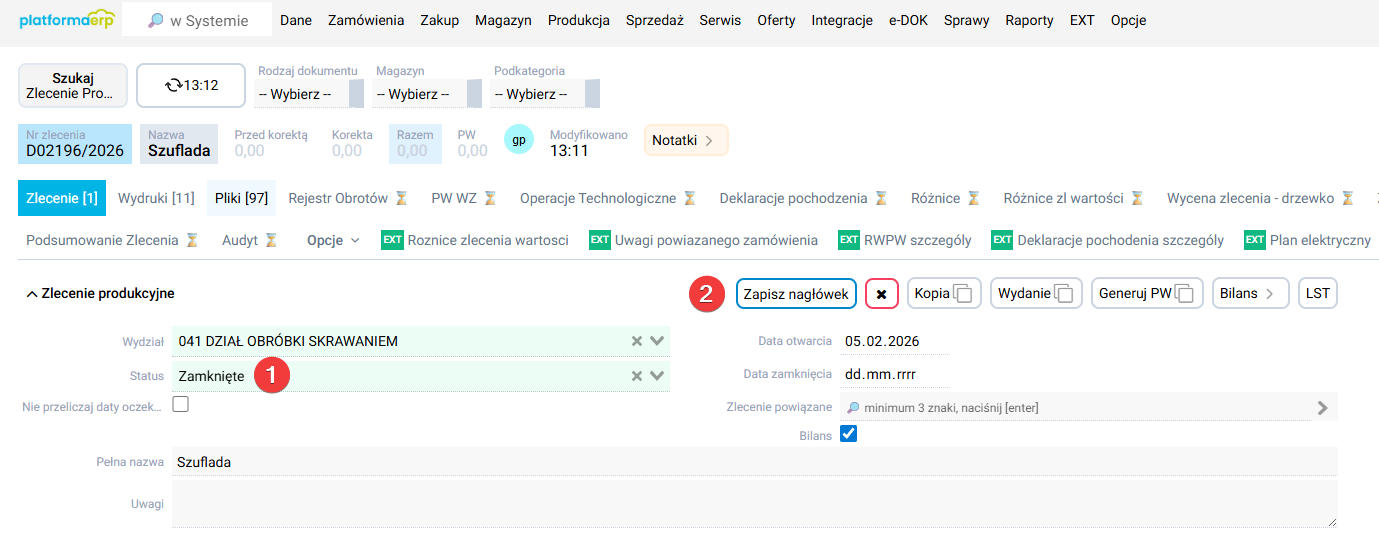The height and width of the screenshot is (544, 1379).
Task: Open the Zamówienia menu
Action: pos(366,20)
